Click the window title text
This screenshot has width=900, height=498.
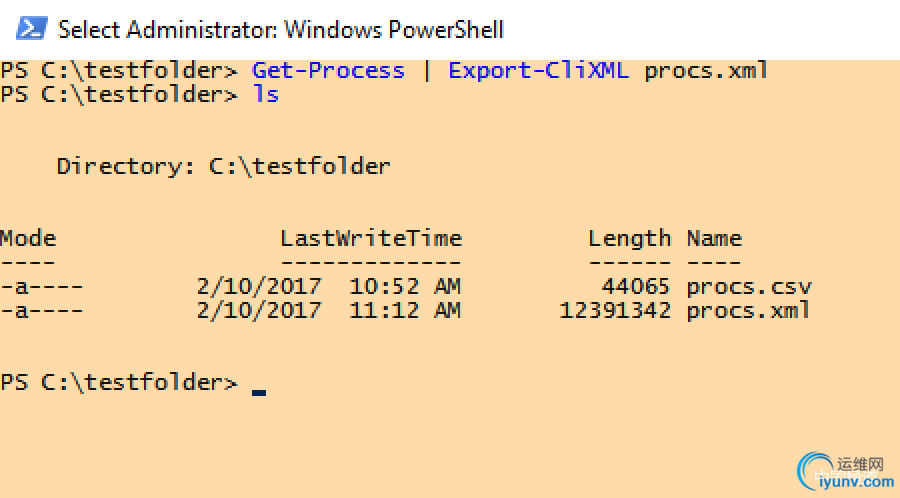281,29
